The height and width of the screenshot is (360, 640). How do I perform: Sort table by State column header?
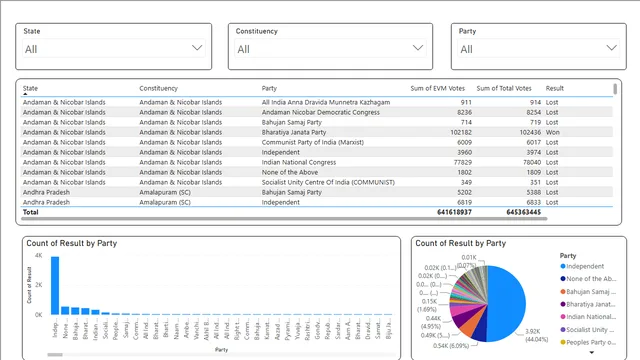(x=30, y=88)
